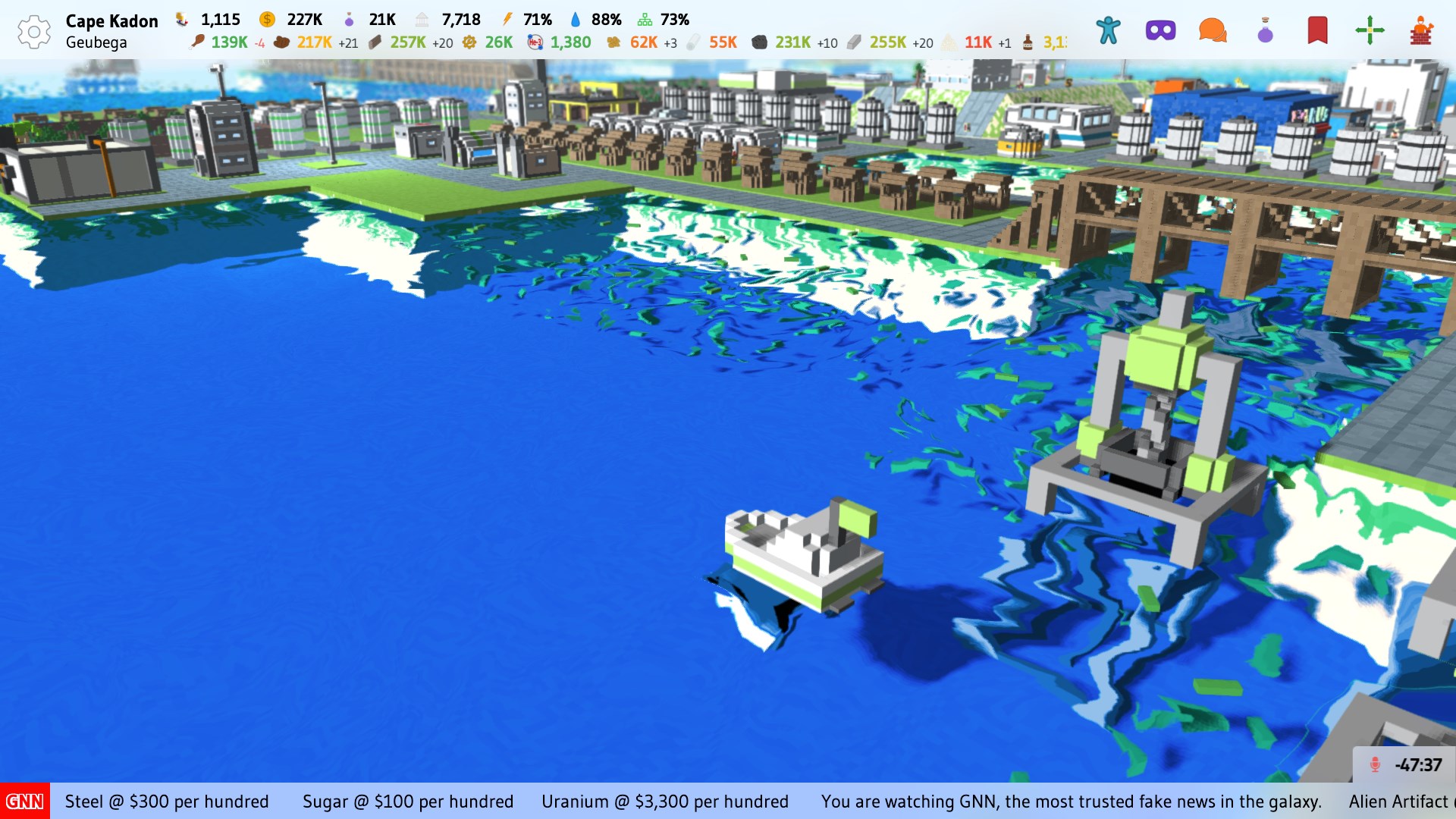This screenshot has width=1456, height=819.
Task: Select the green move arrows icon
Action: pos(1370,31)
